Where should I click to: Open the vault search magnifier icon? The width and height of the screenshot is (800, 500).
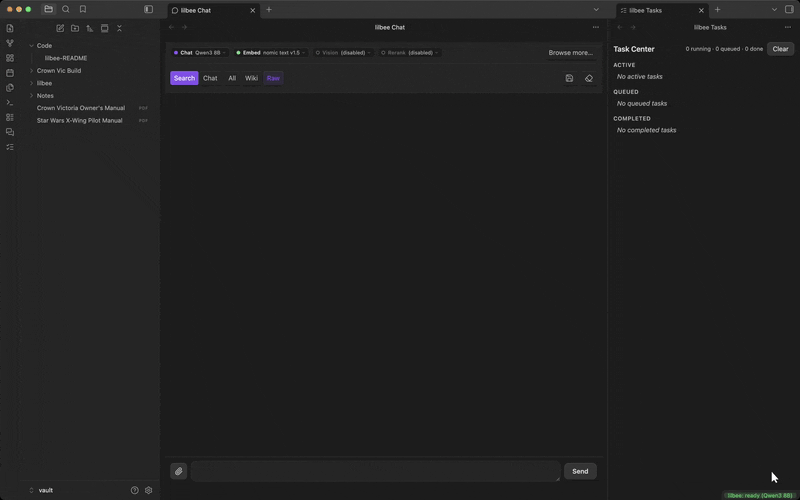(66, 9)
